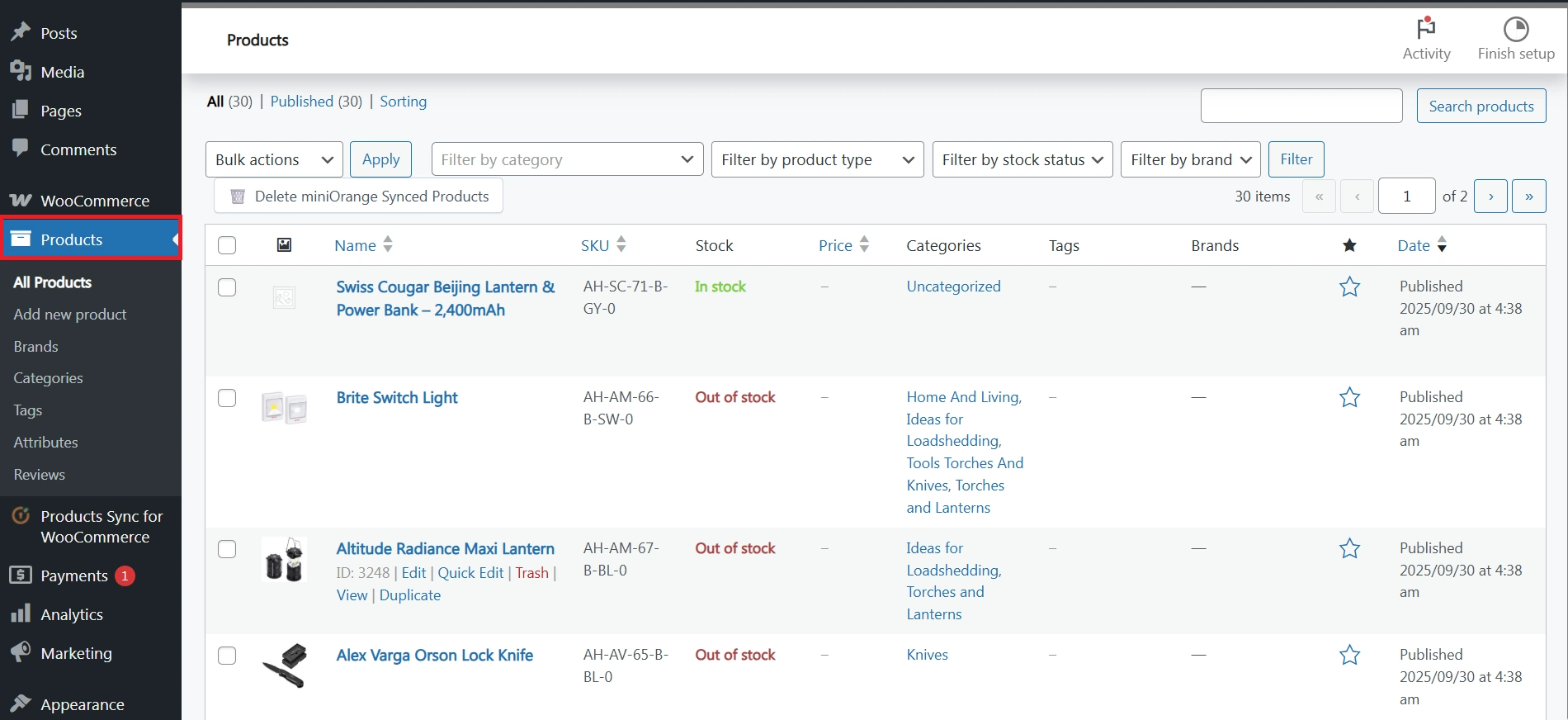The width and height of the screenshot is (1568, 720).
Task: Toggle featured star for Altitude Radiance Maxi Lantern
Action: [1349, 548]
